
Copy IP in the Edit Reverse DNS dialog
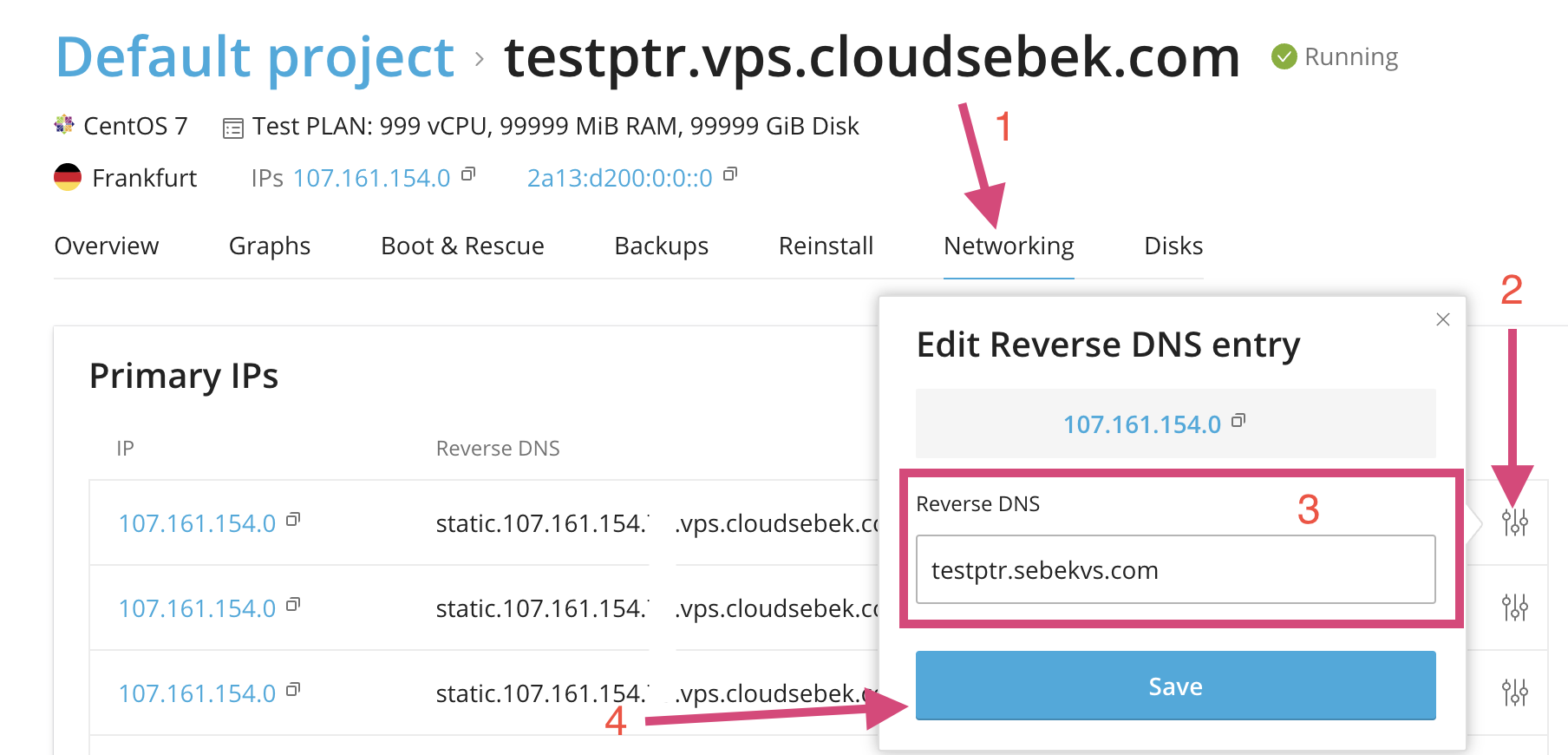coord(1238,421)
